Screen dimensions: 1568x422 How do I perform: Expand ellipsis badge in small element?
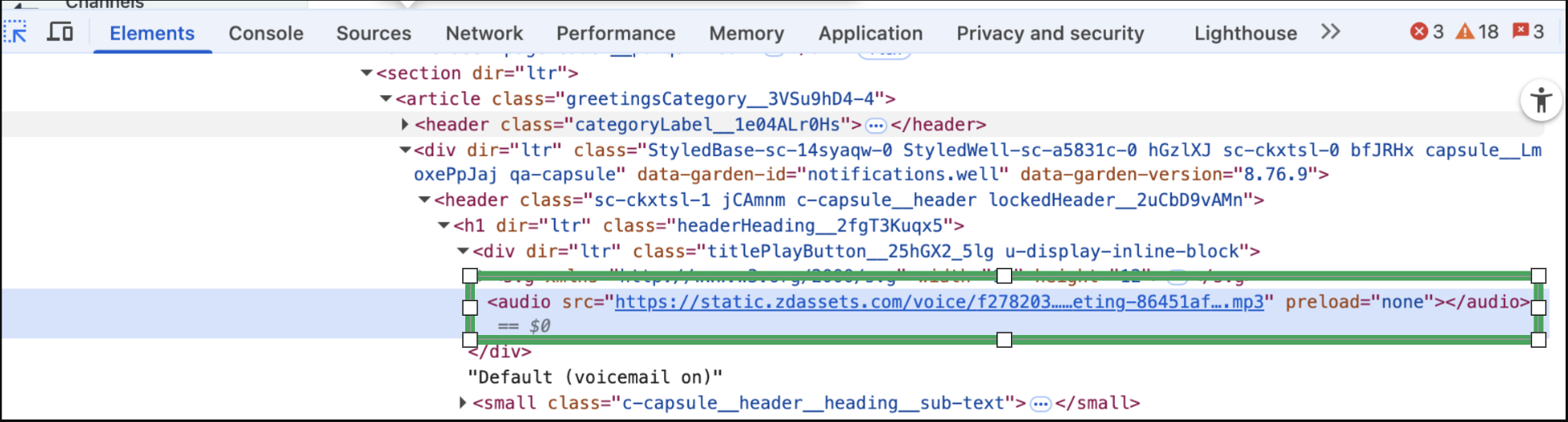1041,403
